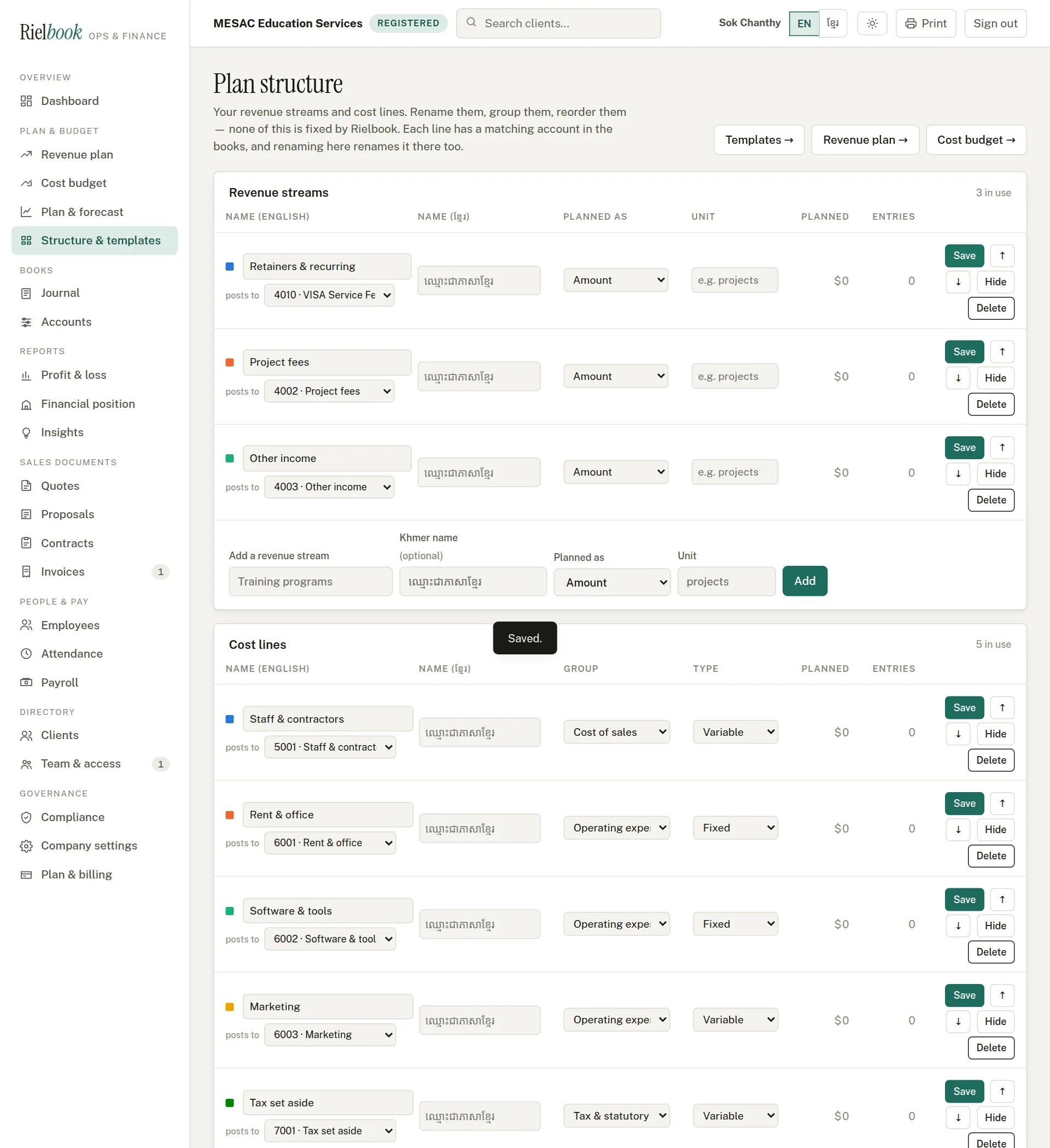This screenshot has height=1148, width=1050.
Task: Open Dashboard from sidebar
Action: tap(95, 101)
